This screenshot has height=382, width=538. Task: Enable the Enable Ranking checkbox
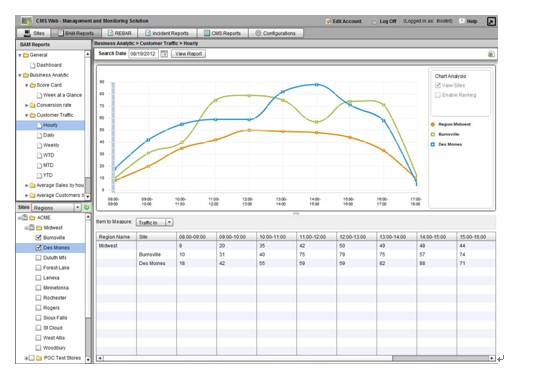438,95
